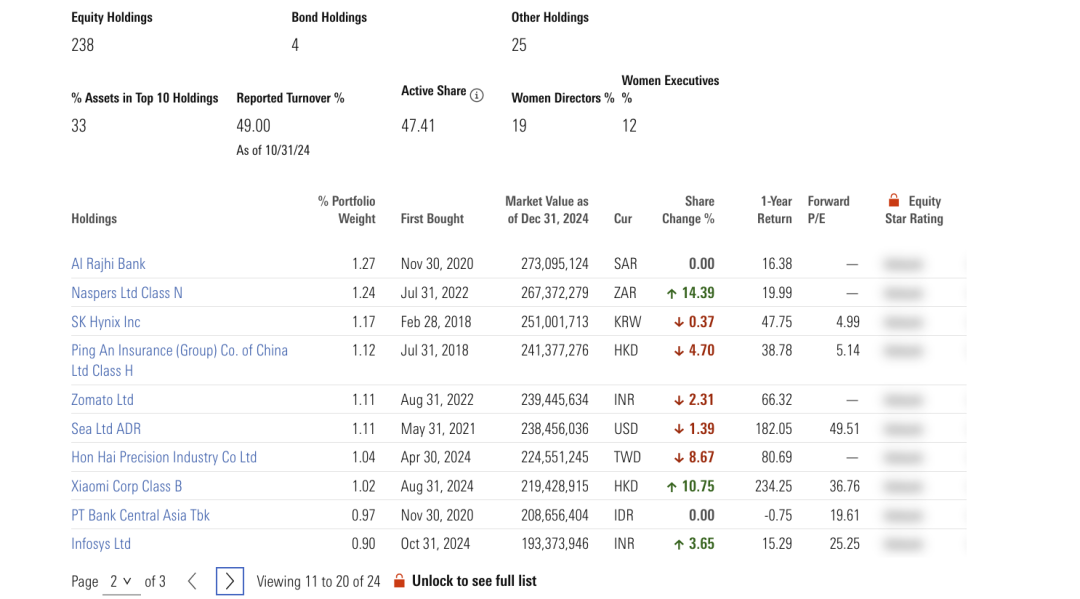Viewport: 1080px width, 599px height.
Task: Open the Naspers Ltd Class N link
Action: click(127, 293)
